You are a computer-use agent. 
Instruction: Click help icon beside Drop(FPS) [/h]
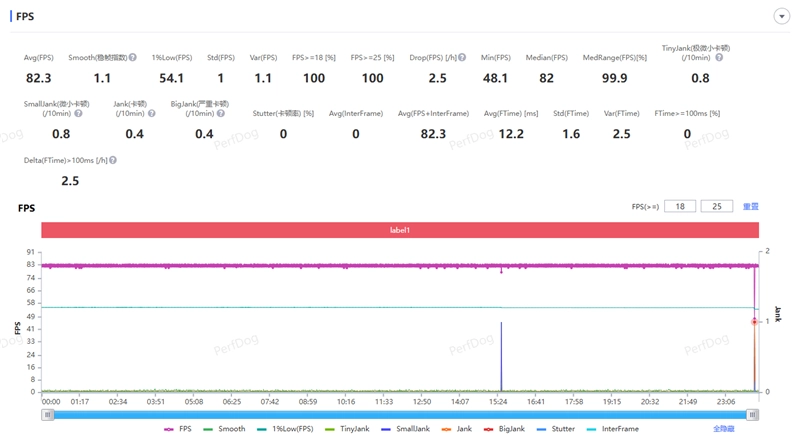462,58
